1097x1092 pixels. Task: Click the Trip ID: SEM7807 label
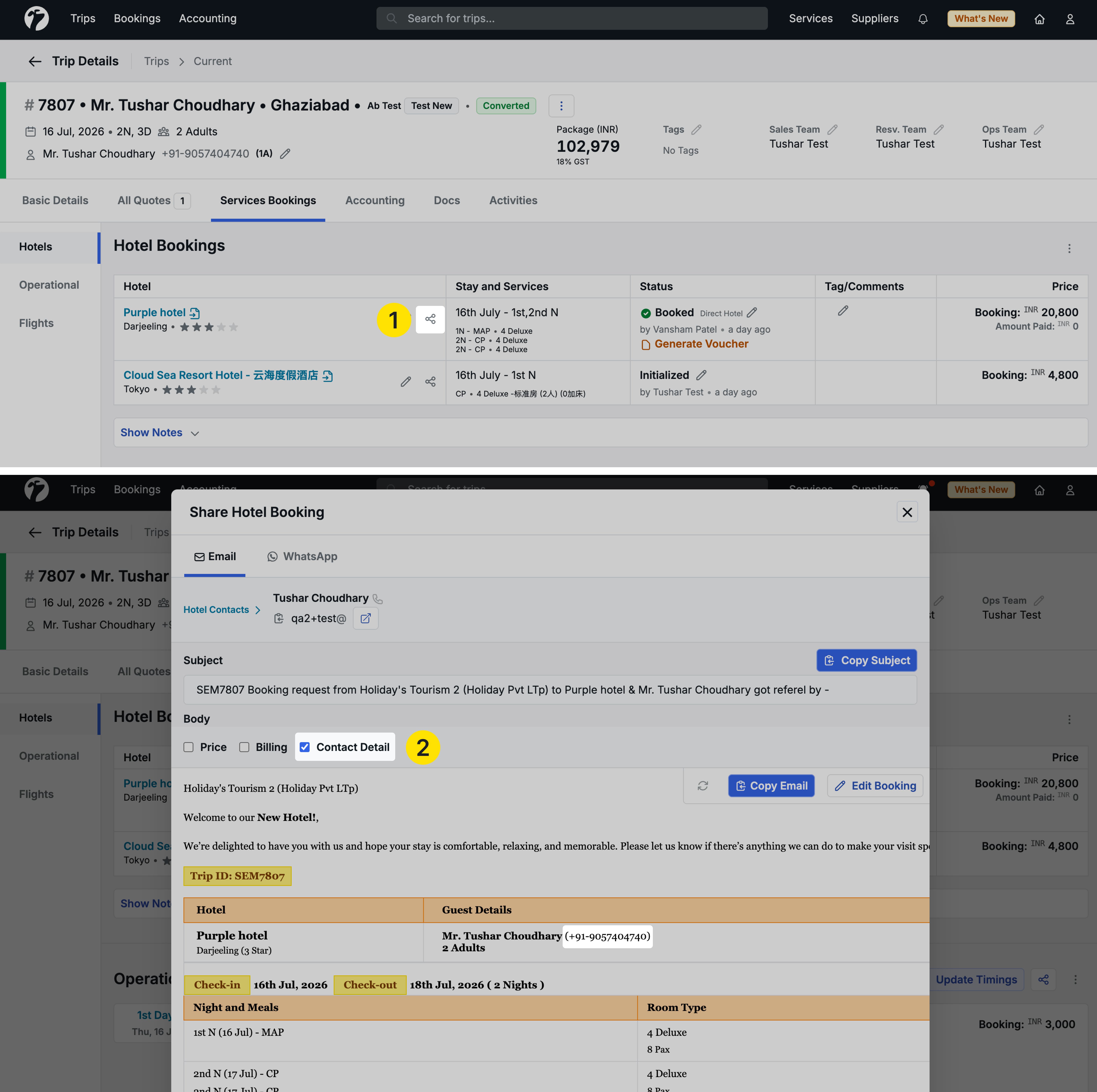[237, 876]
